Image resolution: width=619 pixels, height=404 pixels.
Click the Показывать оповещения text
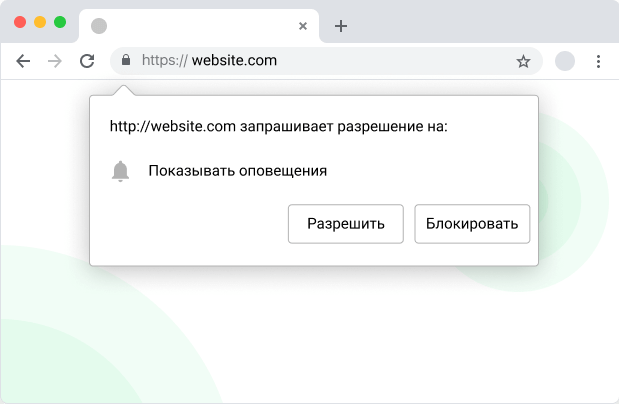[x=238, y=171]
